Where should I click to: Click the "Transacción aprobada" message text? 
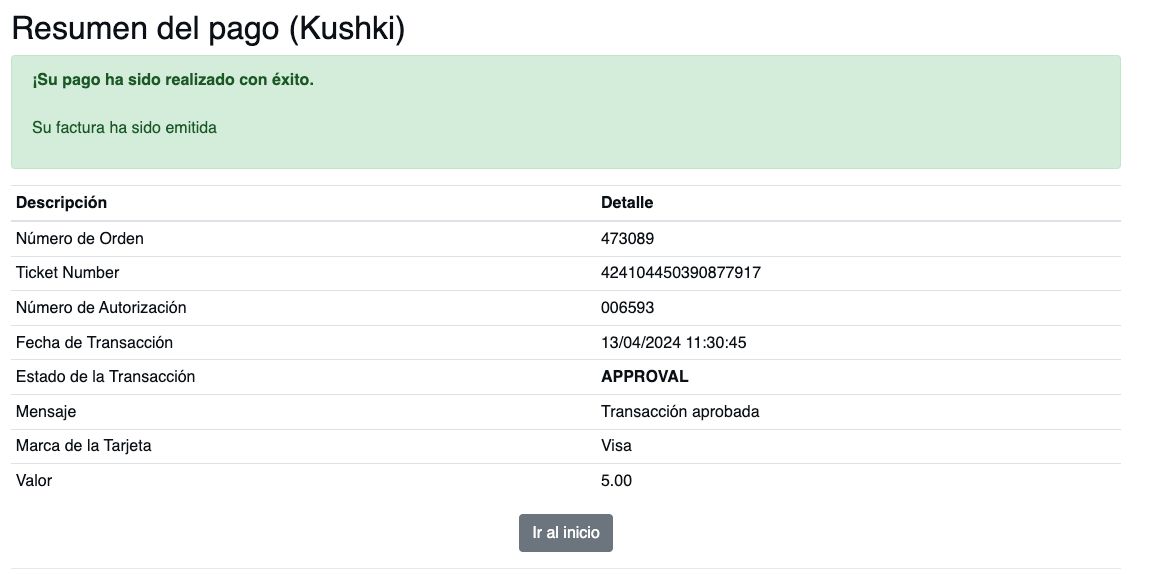(x=681, y=412)
